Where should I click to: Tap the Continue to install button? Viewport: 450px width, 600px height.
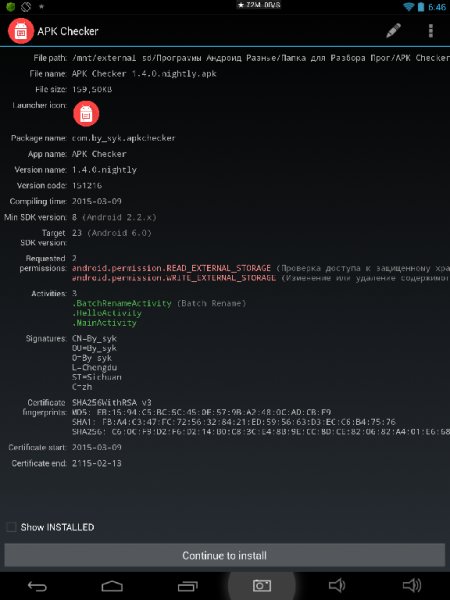225,555
